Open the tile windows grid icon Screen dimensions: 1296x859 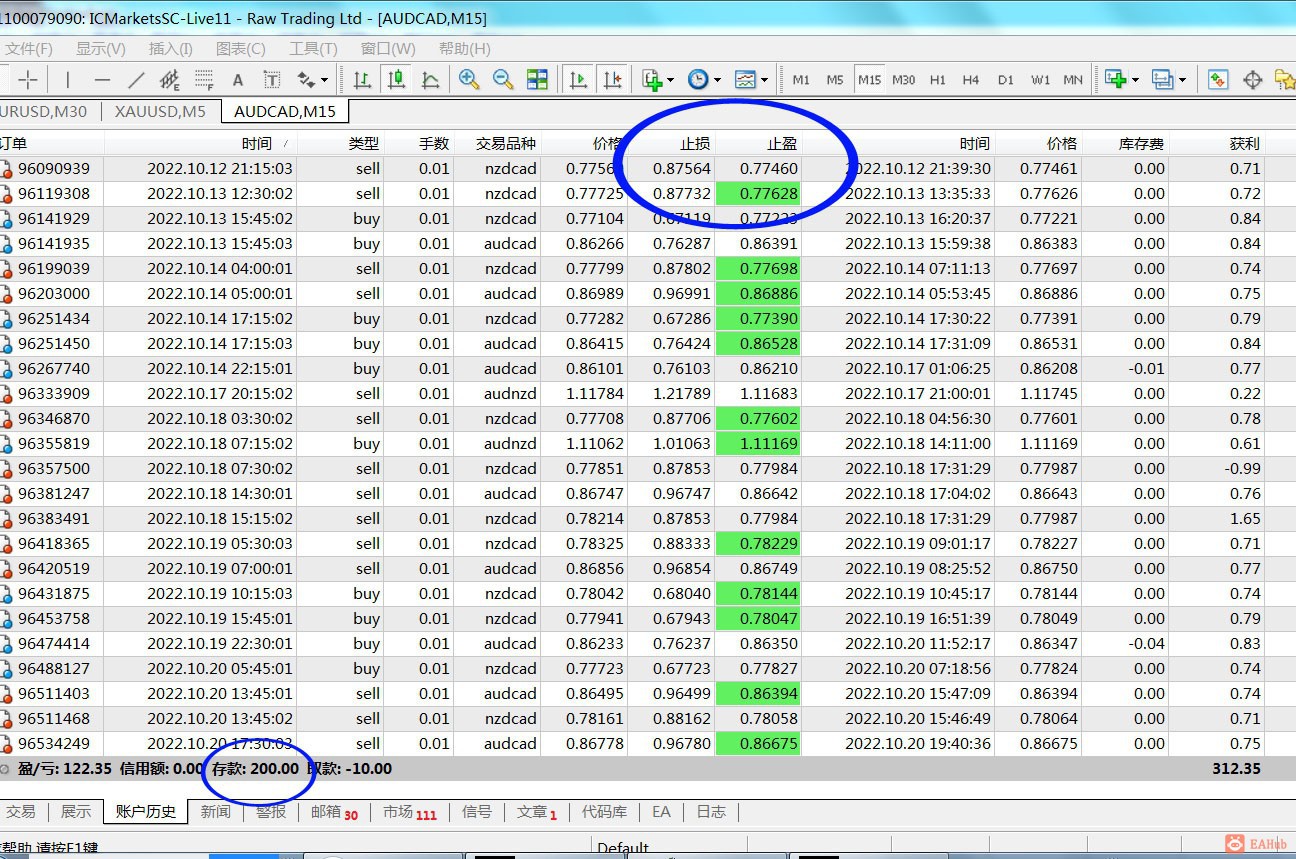537,80
